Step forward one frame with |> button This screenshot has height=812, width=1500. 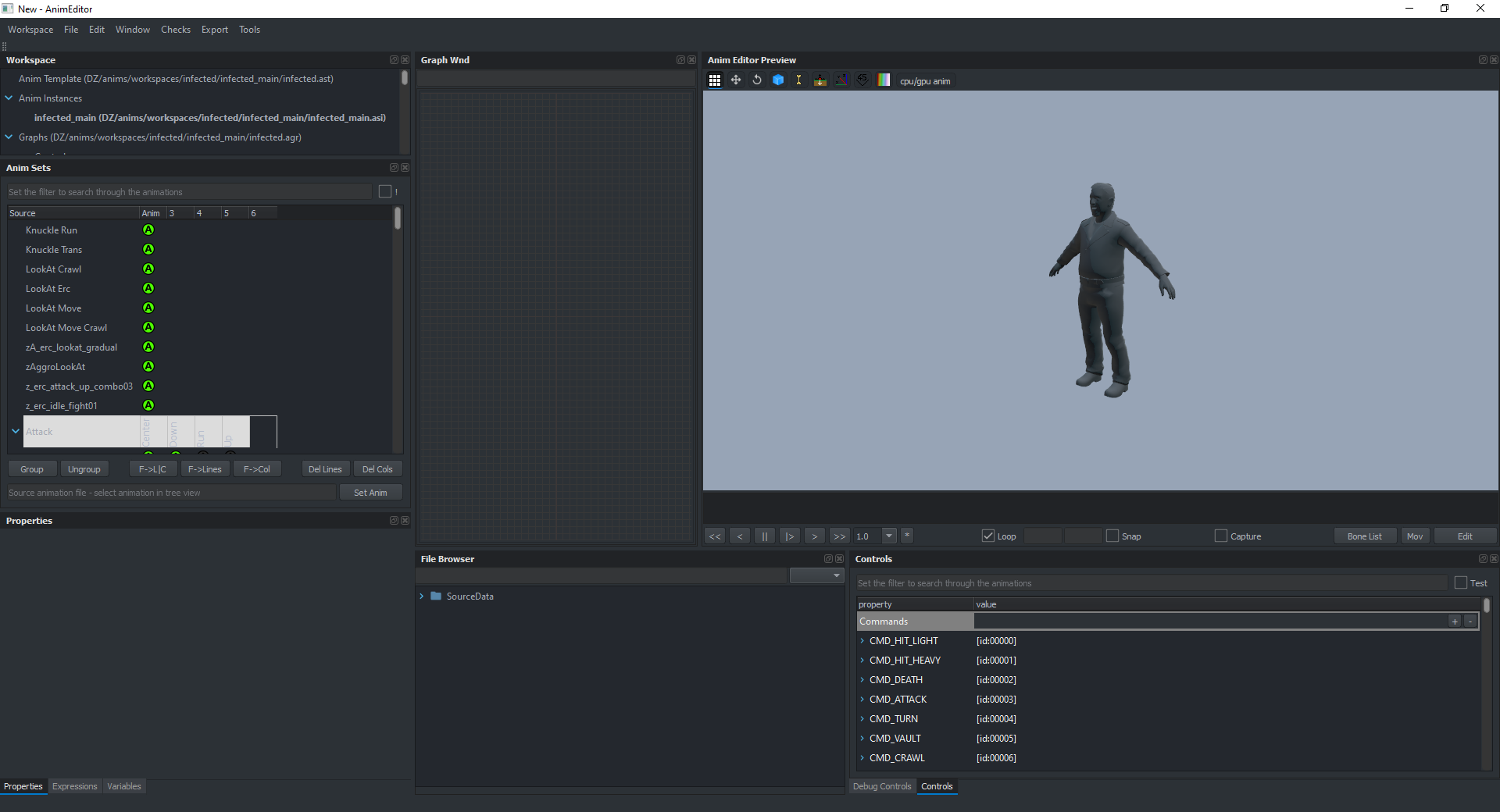click(x=790, y=536)
